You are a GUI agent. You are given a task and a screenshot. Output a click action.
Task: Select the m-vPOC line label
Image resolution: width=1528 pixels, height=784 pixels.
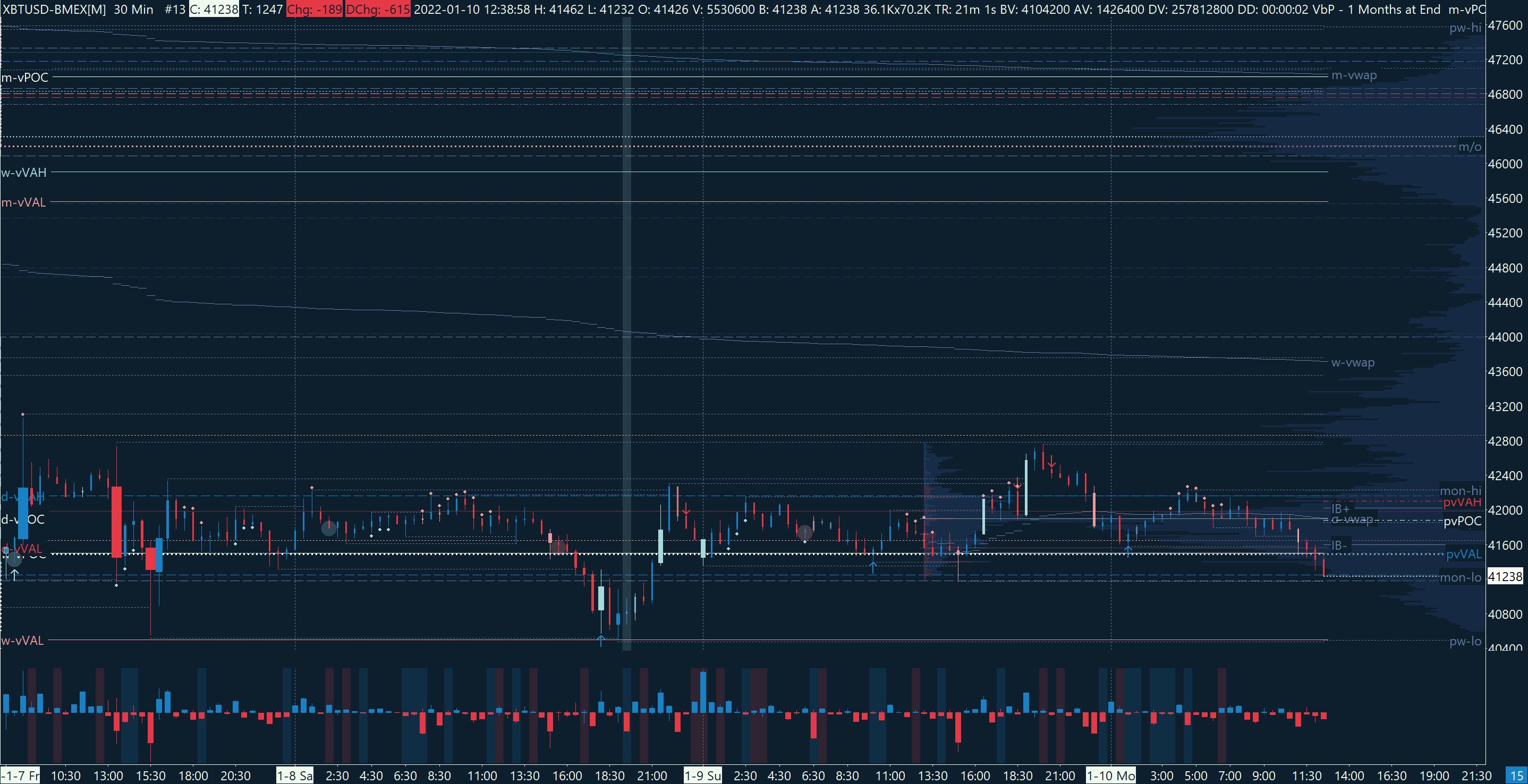25,77
